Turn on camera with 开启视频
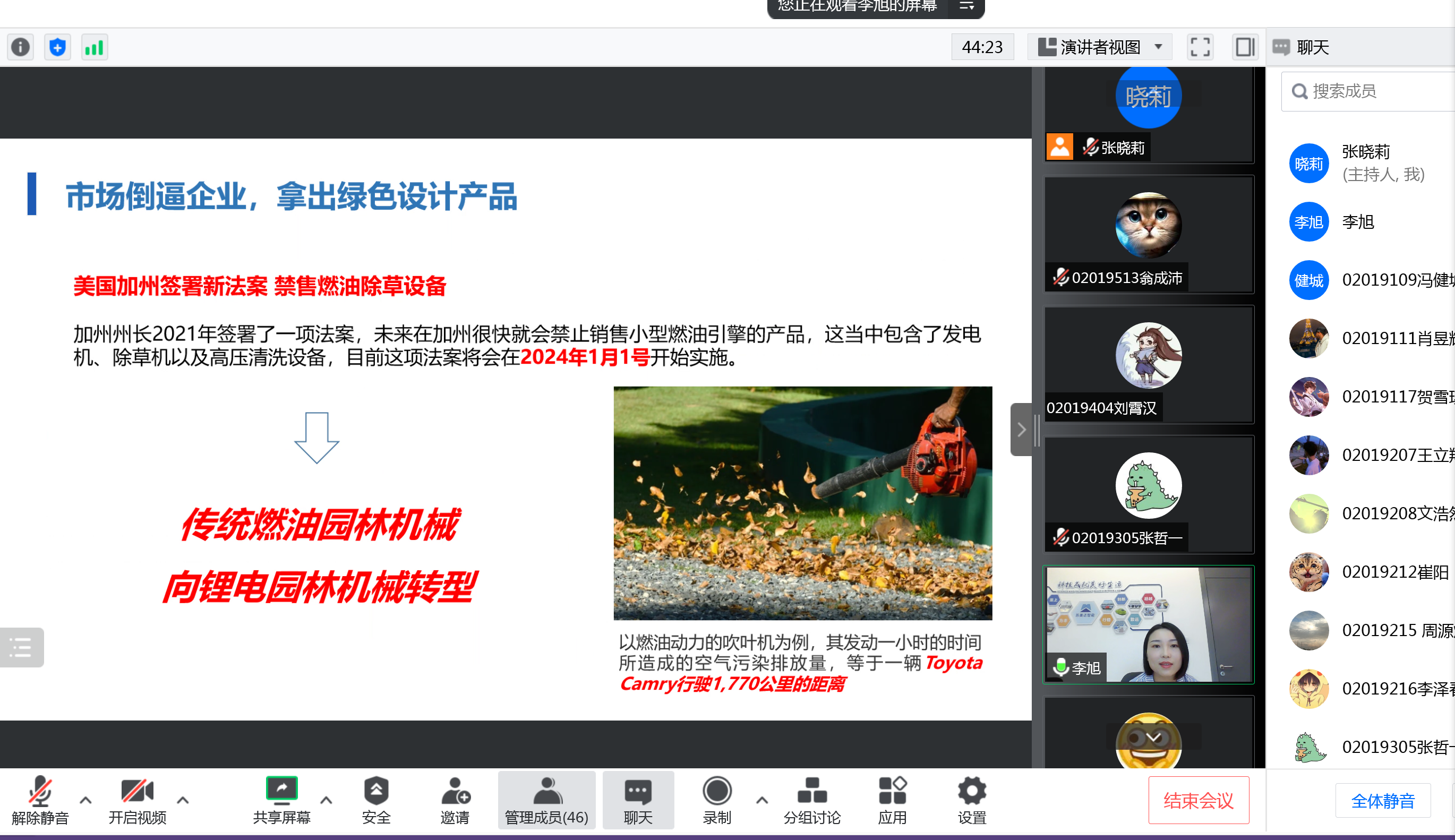Screen dimensions: 1455x840 138,800
